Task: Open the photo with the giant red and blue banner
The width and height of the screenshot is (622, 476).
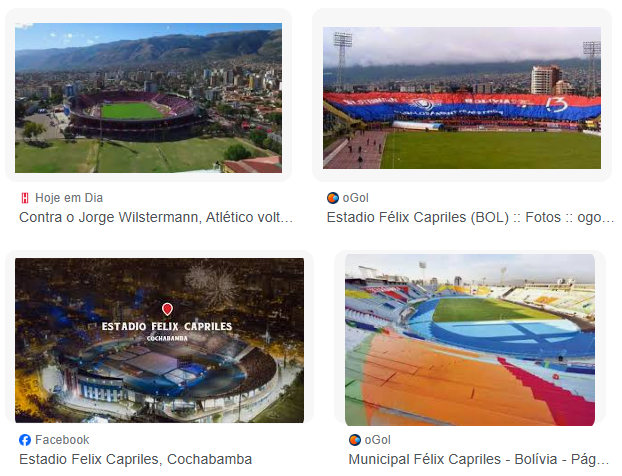Action: pyautogui.click(x=462, y=98)
